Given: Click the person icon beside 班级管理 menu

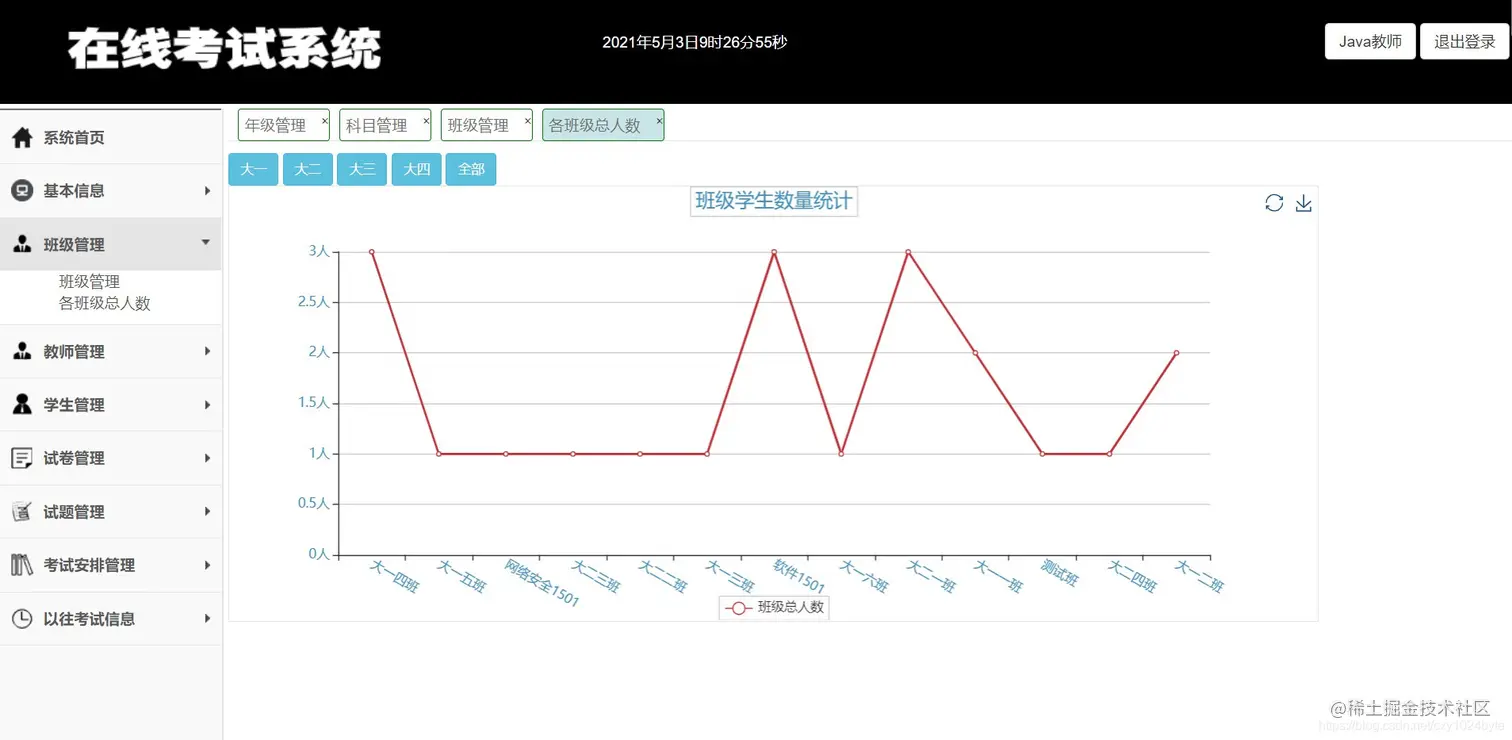Looking at the screenshot, I should tap(22, 245).
